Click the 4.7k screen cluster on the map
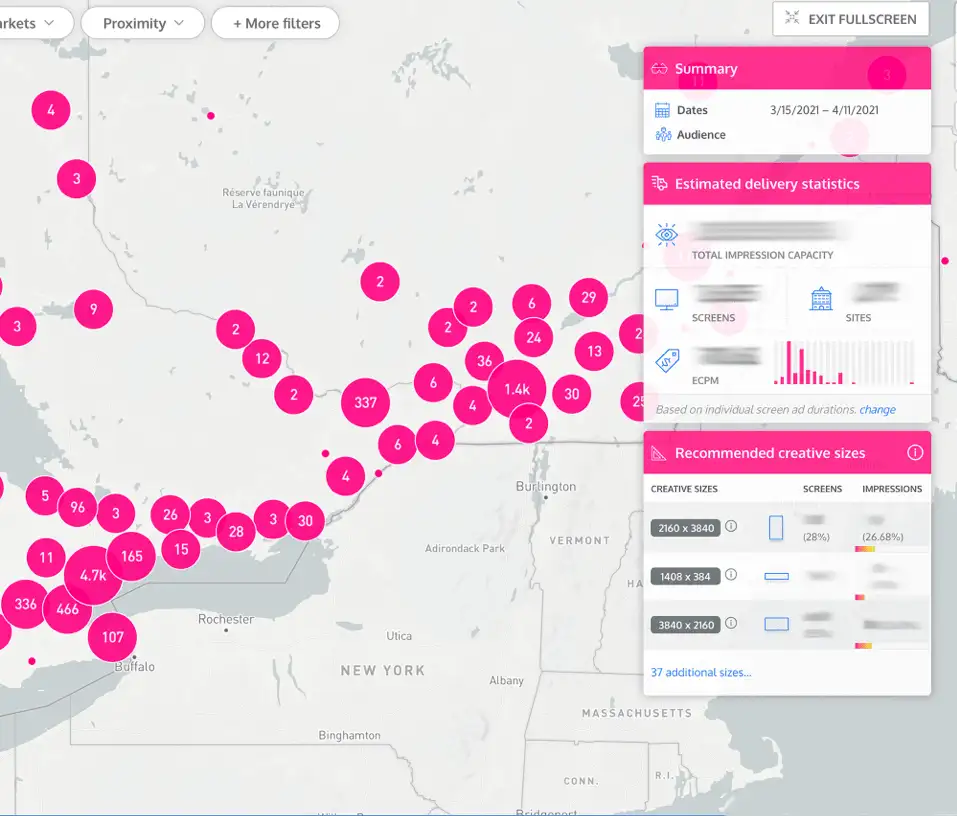Image resolution: width=957 pixels, height=816 pixels. coord(93,576)
